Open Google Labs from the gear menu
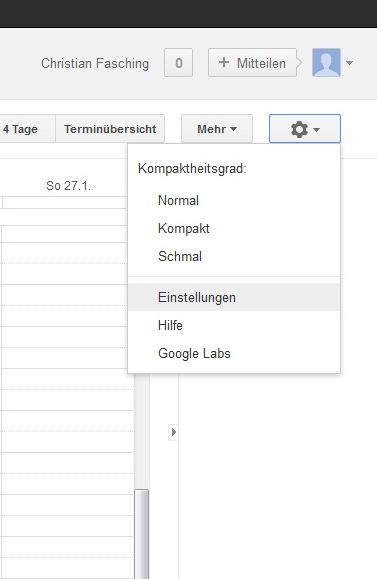 click(234, 353)
